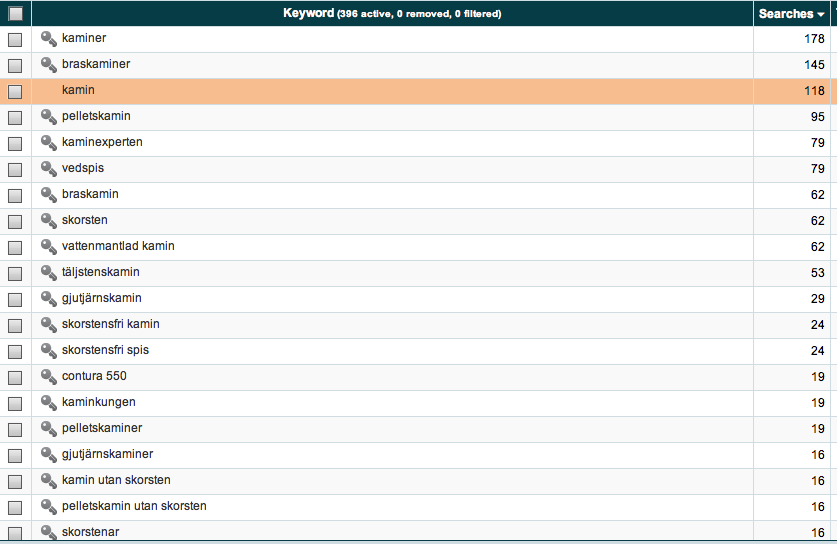This screenshot has height=544, width=837.
Task: Click the kamin utan skorsten keyword
Action: coord(116,480)
